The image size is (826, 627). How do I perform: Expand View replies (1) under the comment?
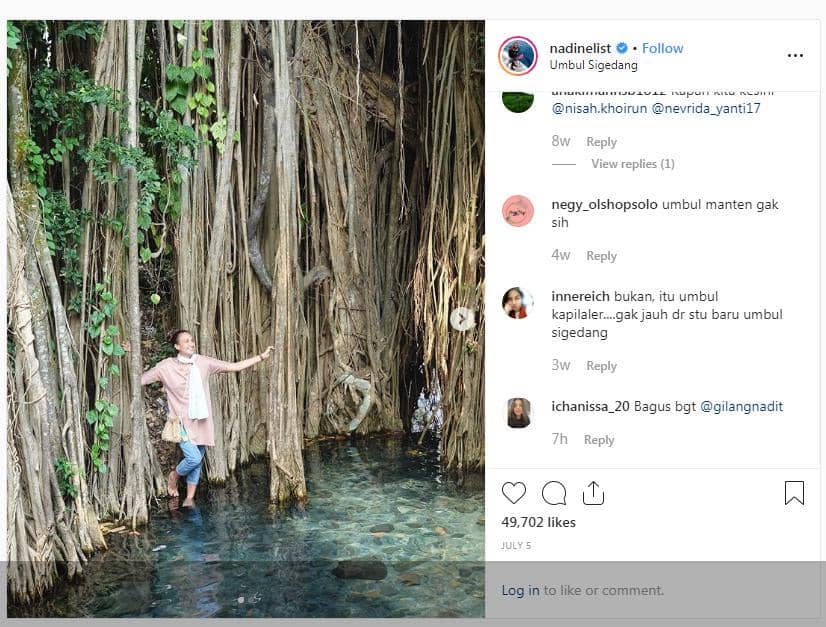(632, 164)
